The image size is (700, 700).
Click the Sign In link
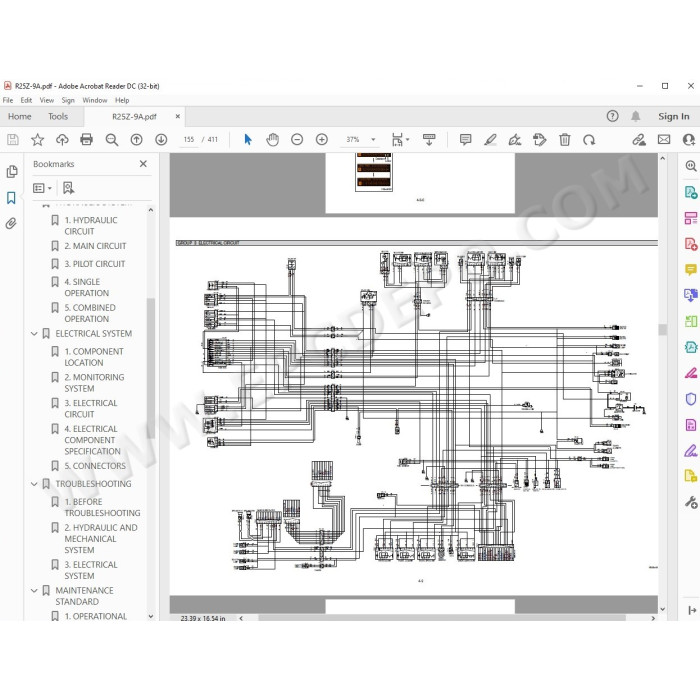[x=674, y=116]
